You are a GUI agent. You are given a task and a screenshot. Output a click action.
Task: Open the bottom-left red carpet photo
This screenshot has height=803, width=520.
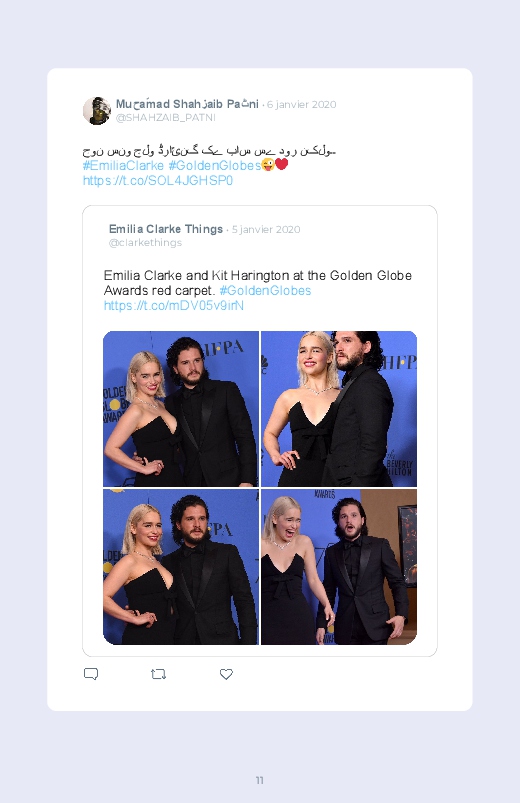[181, 567]
